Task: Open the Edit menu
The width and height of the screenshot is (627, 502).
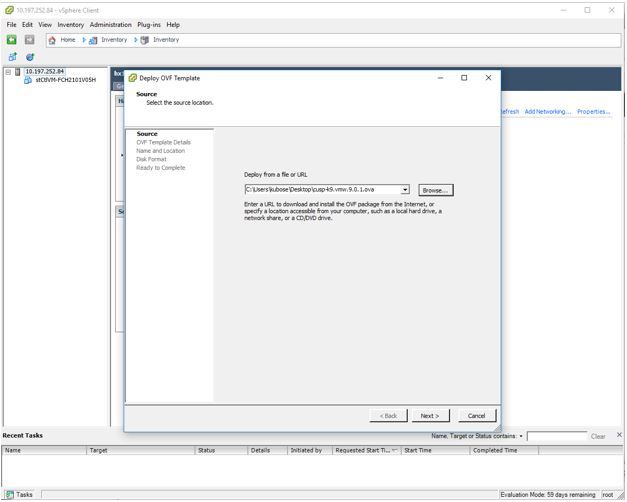Action: 27,25
